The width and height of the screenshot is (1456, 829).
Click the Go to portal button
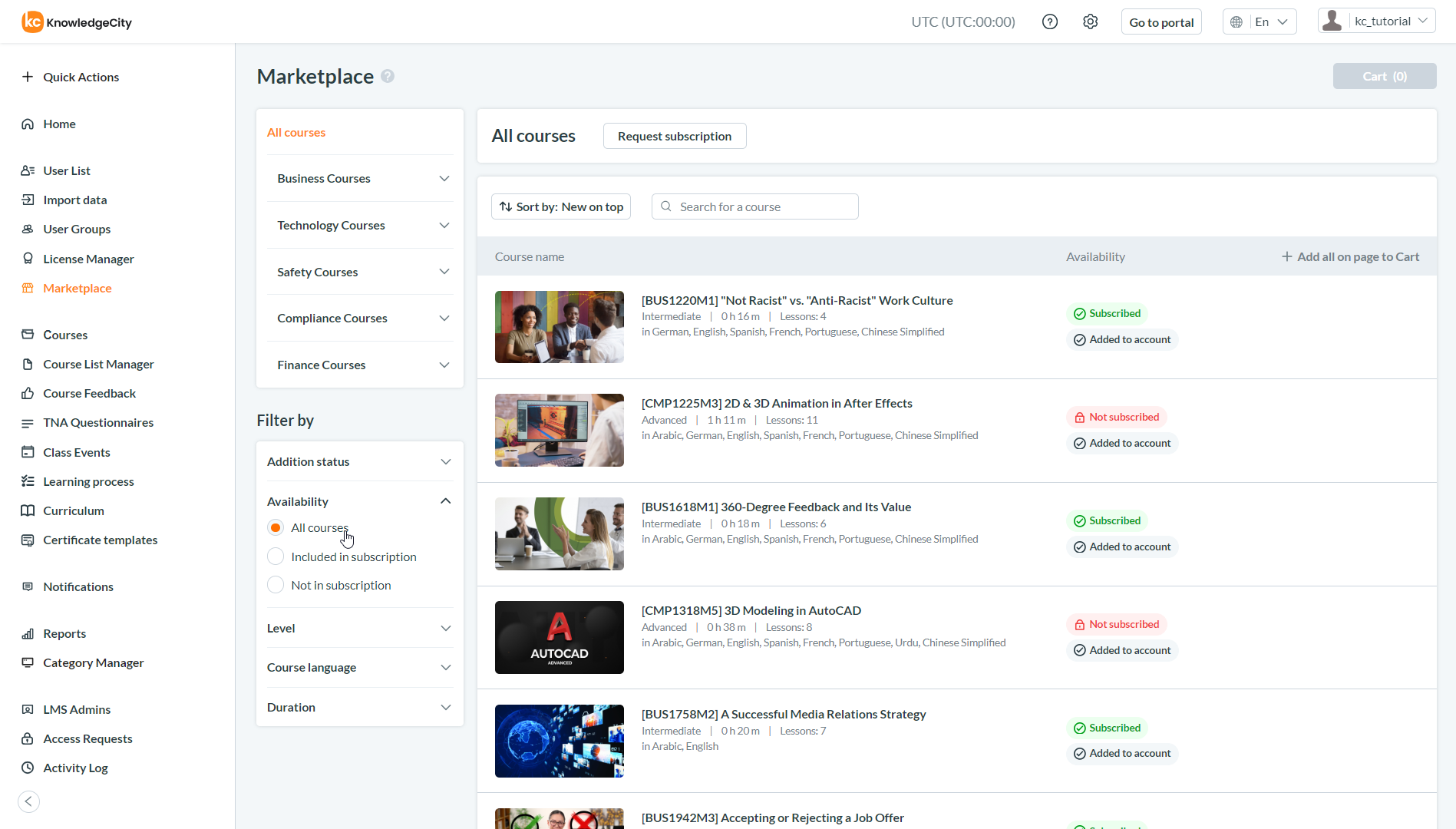[1161, 22]
